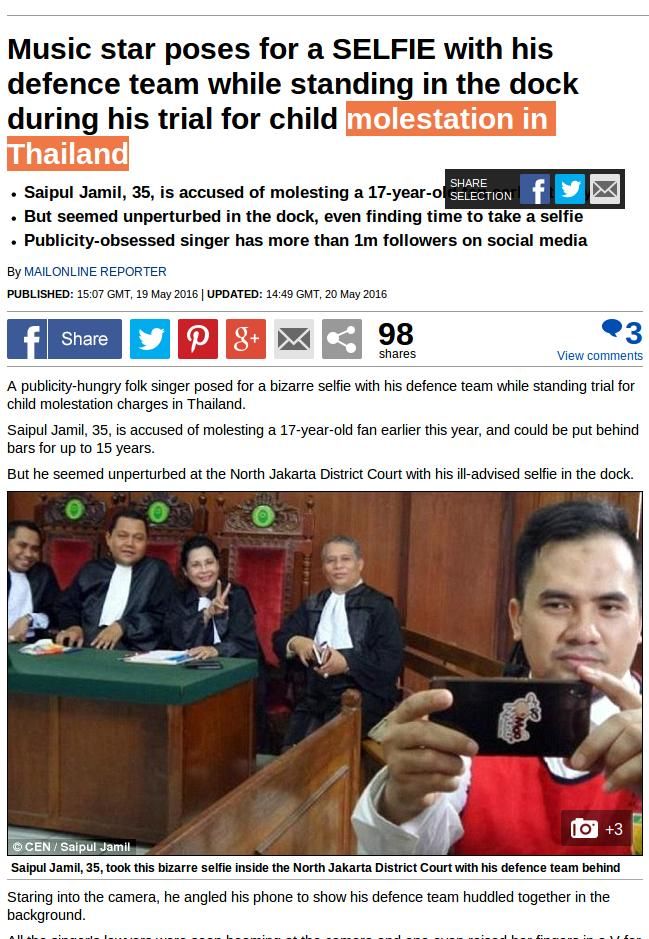
Task: Email the selection using popup envelope icon
Action: [605, 189]
